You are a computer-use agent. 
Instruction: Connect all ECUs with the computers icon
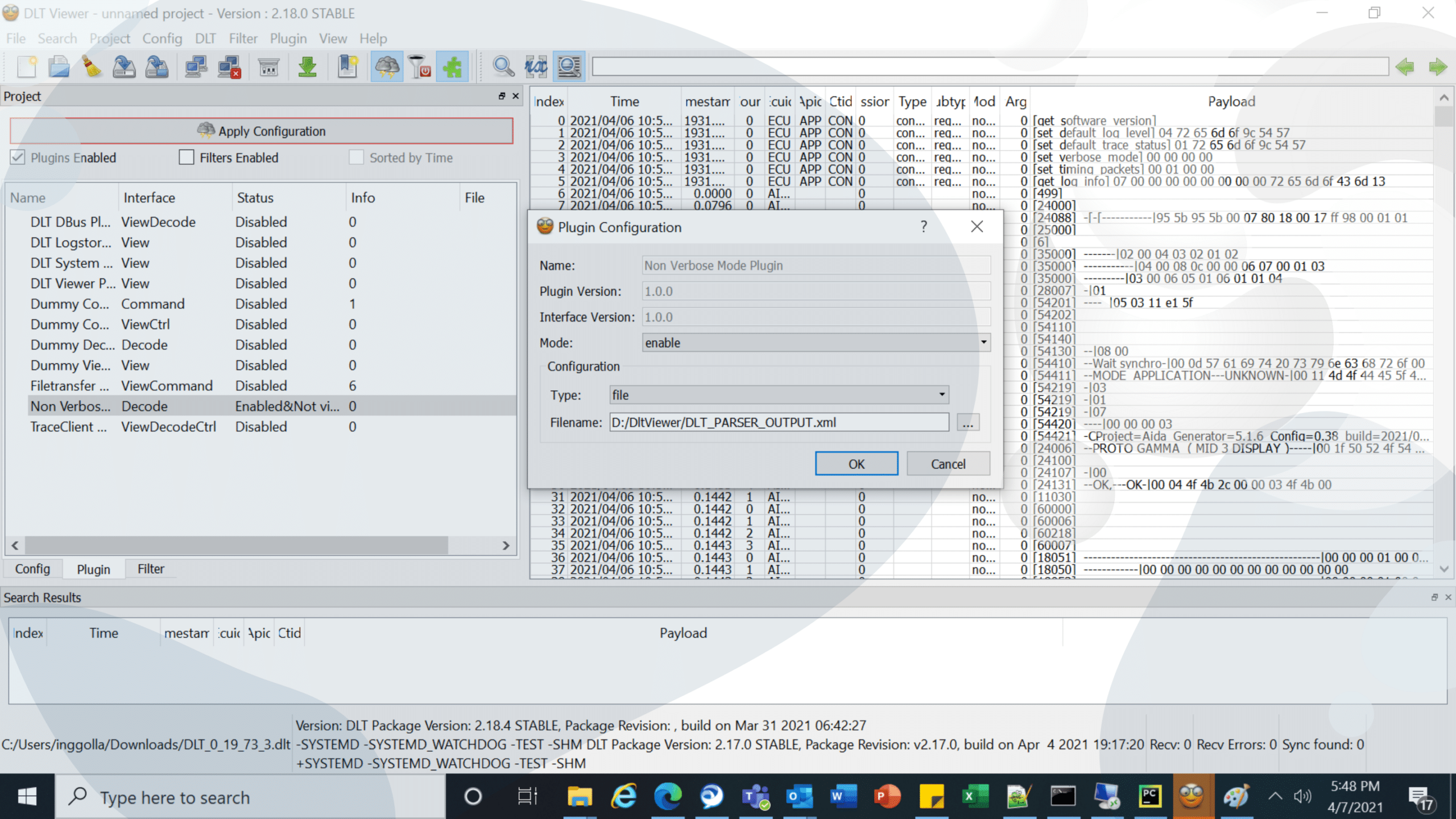click(196, 67)
